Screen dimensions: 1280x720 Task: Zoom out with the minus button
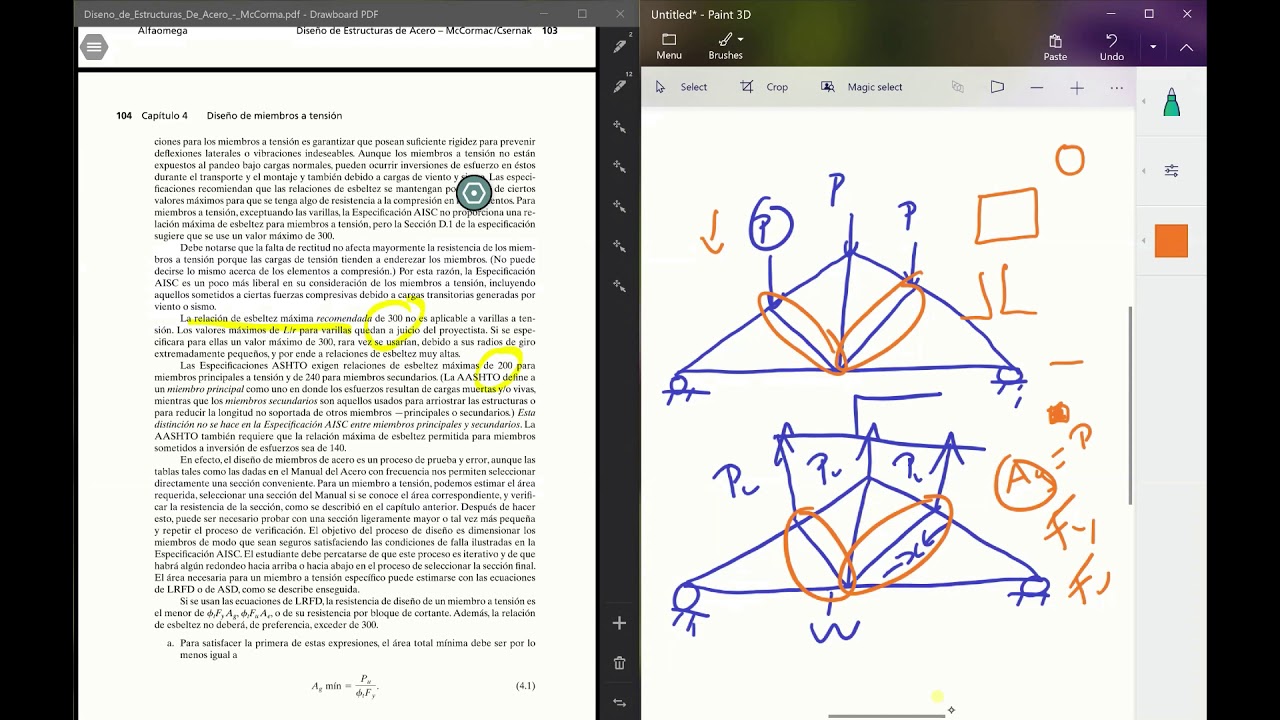click(1037, 88)
